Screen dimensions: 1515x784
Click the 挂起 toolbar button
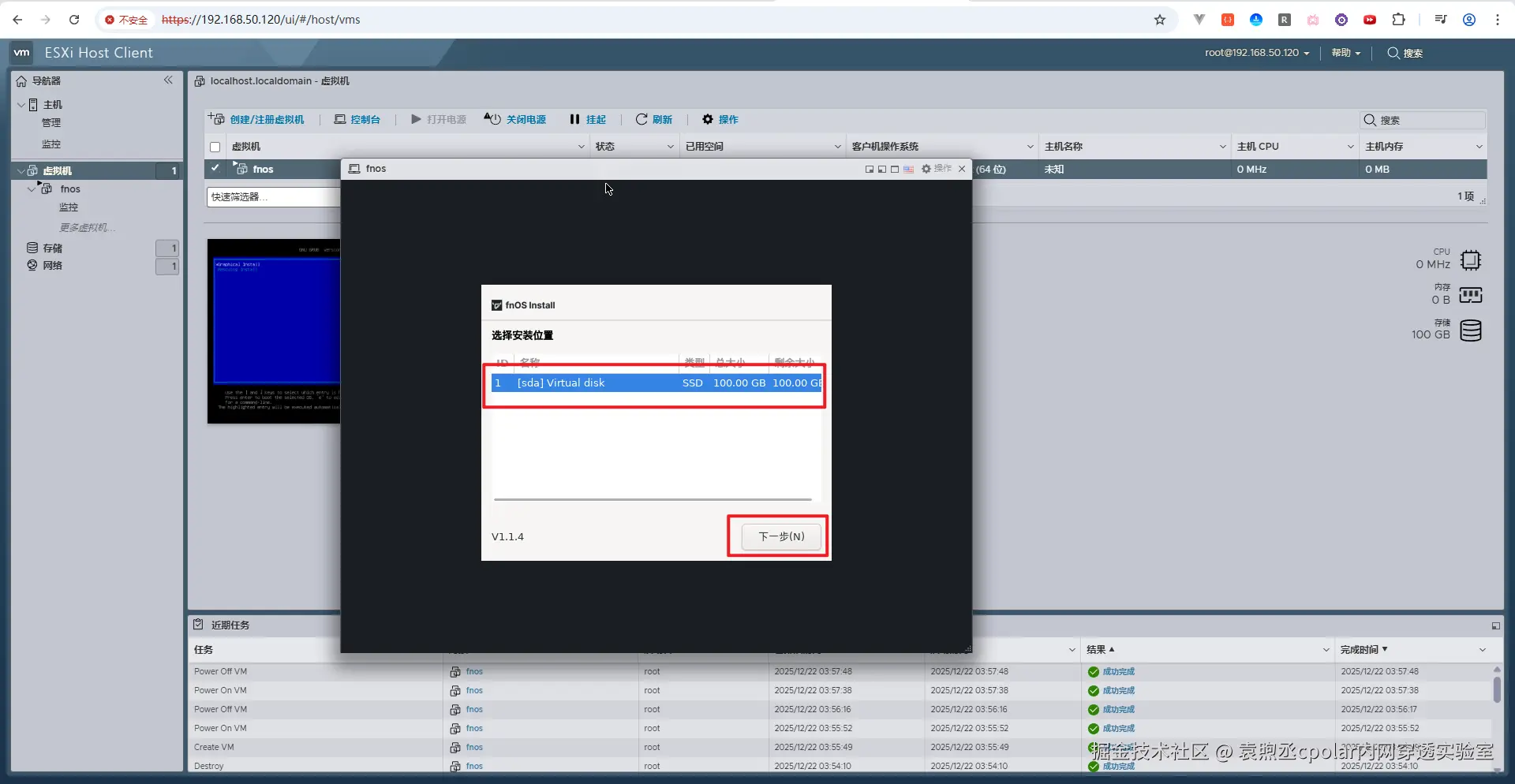(x=588, y=120)
